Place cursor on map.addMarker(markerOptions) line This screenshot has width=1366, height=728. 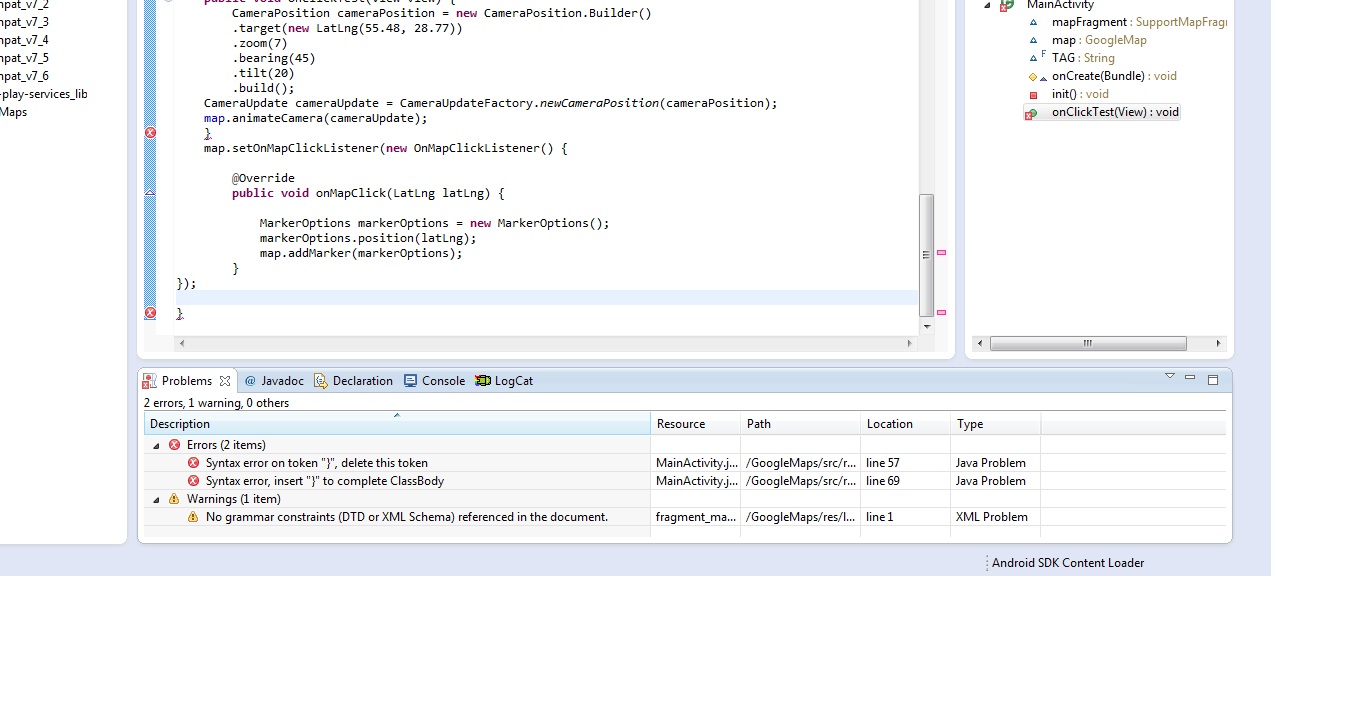pos(361,253)
